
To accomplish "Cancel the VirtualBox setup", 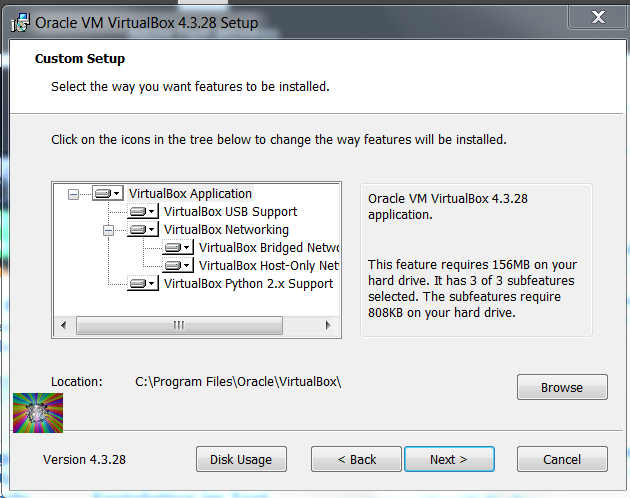I will tap(562, 459).
